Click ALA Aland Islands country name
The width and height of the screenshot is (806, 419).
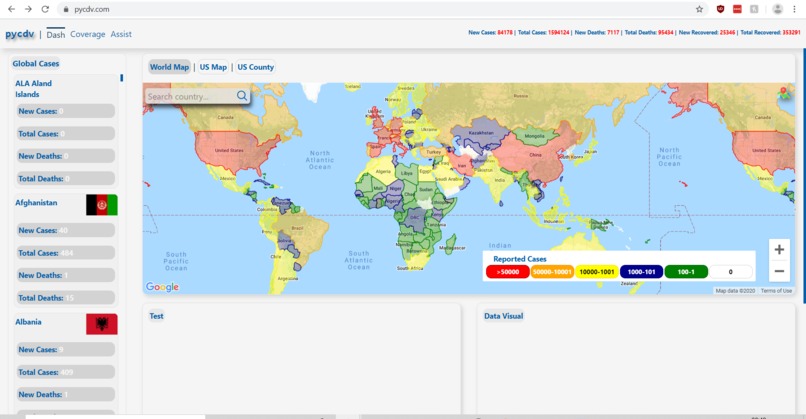(x=33, y=88)
